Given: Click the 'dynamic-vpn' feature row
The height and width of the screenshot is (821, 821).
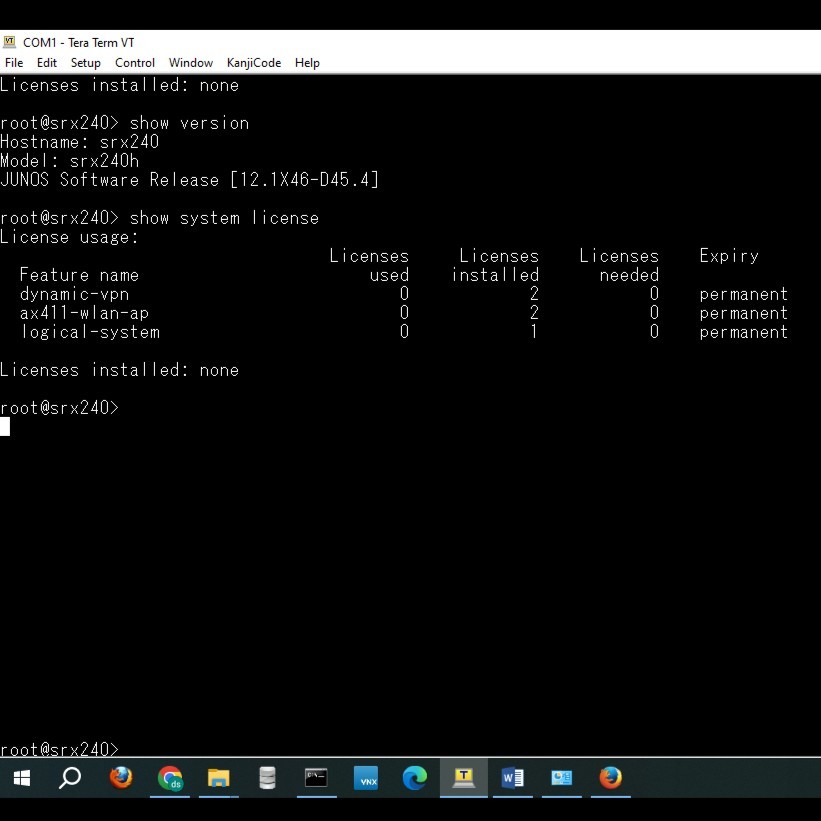Looking at the screenshot, I should (x=404, y=294).
